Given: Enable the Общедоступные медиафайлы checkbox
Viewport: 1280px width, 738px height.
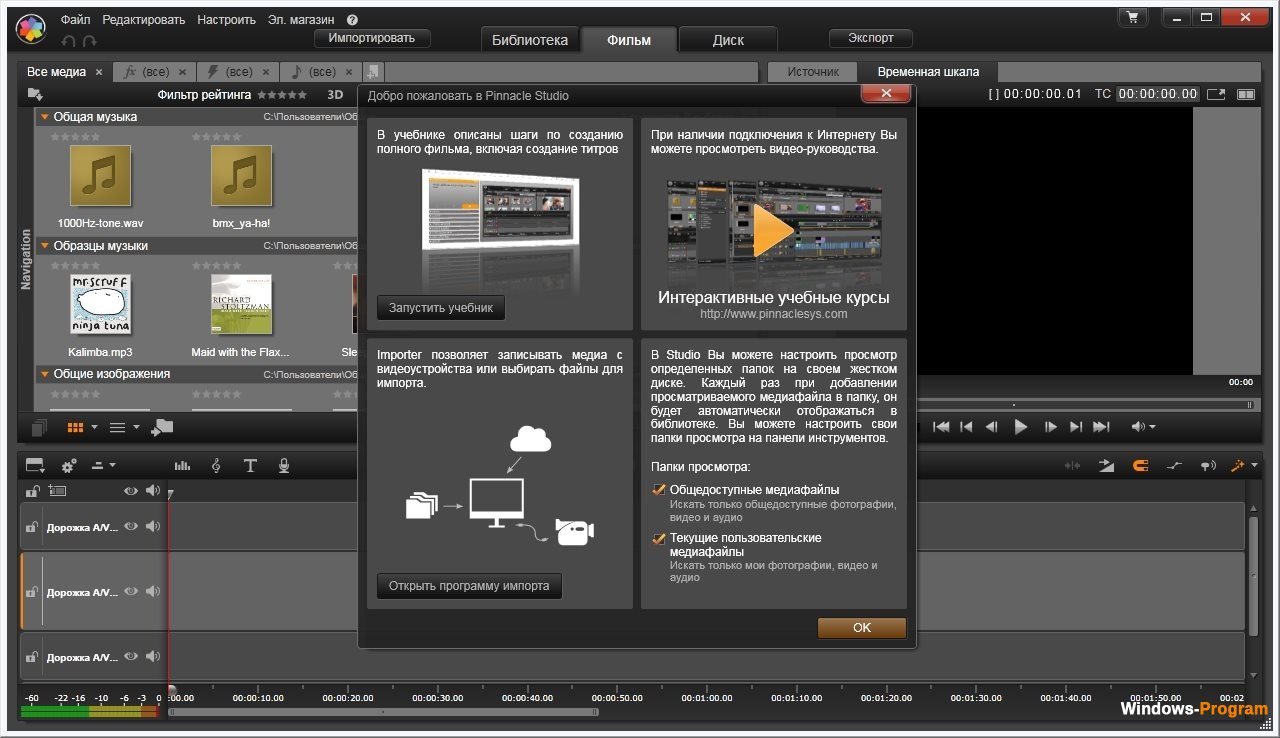Looking at the screenshot, I should [658, 490].
